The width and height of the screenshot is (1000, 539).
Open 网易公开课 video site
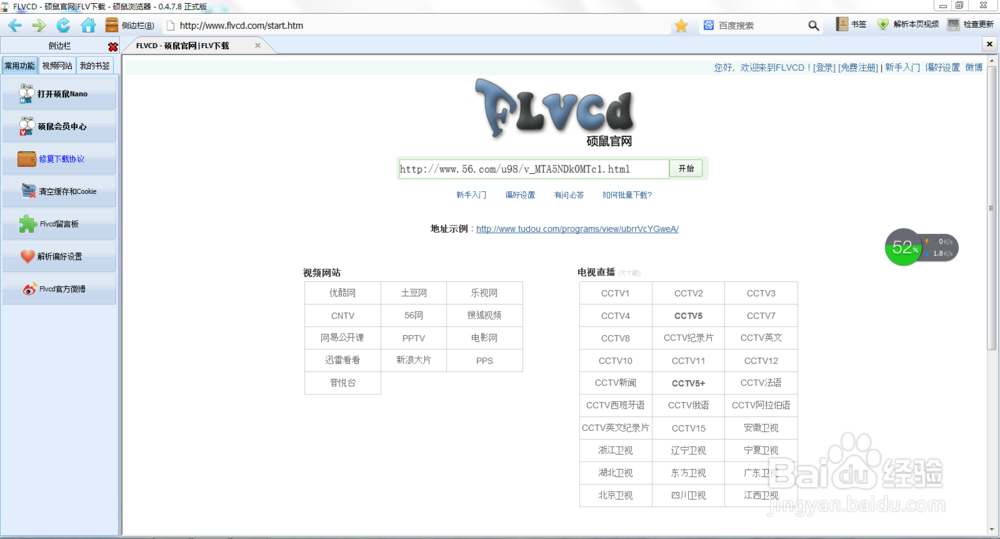(x=342, y=338)
